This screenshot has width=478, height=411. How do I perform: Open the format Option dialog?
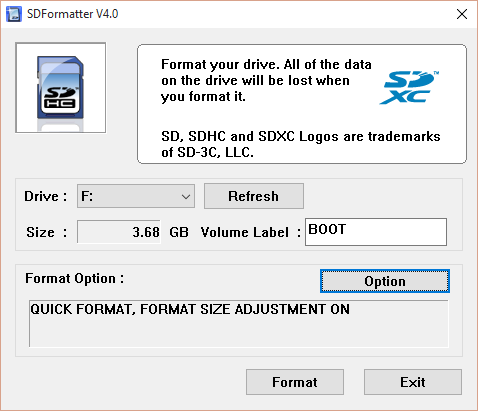coord(385,281)
